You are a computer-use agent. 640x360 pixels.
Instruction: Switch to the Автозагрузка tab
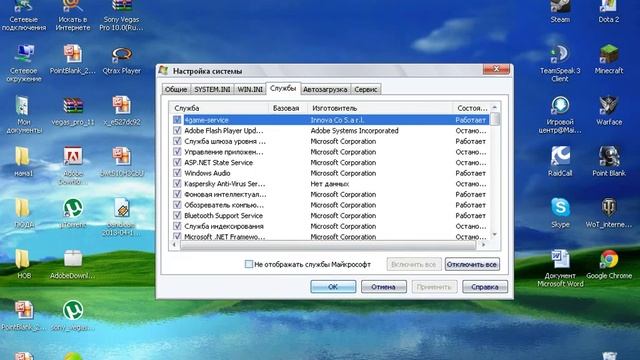(325, 89)
